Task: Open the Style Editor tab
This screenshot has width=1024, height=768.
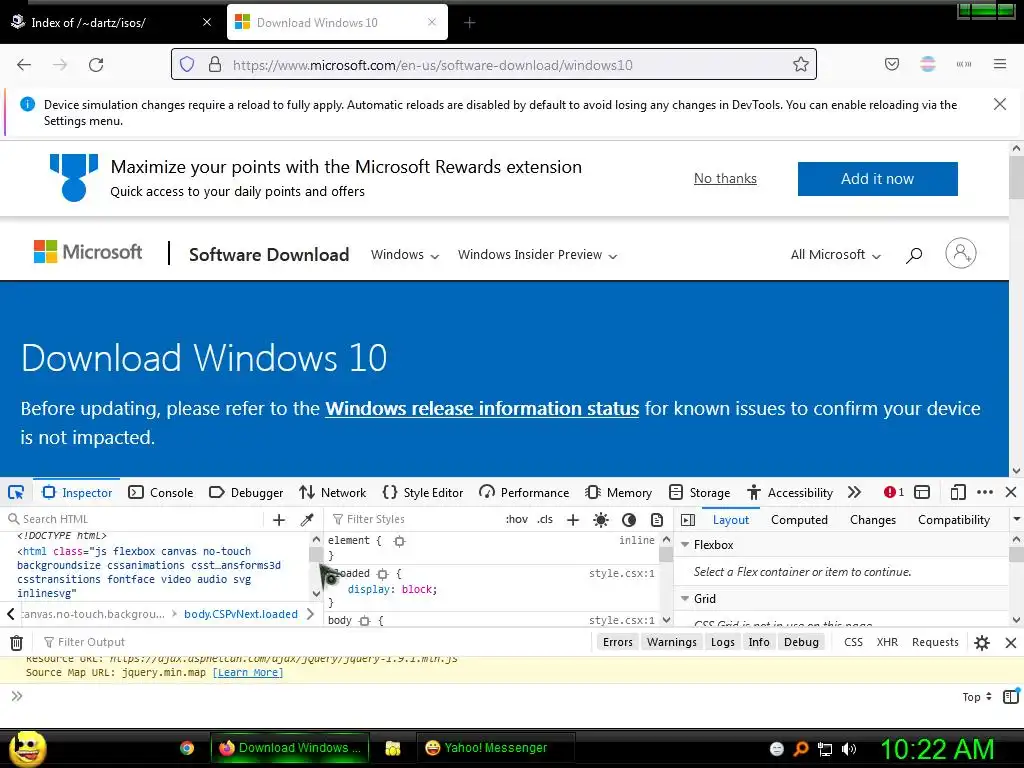Action: pyautogui.click(x=423, y=492)
